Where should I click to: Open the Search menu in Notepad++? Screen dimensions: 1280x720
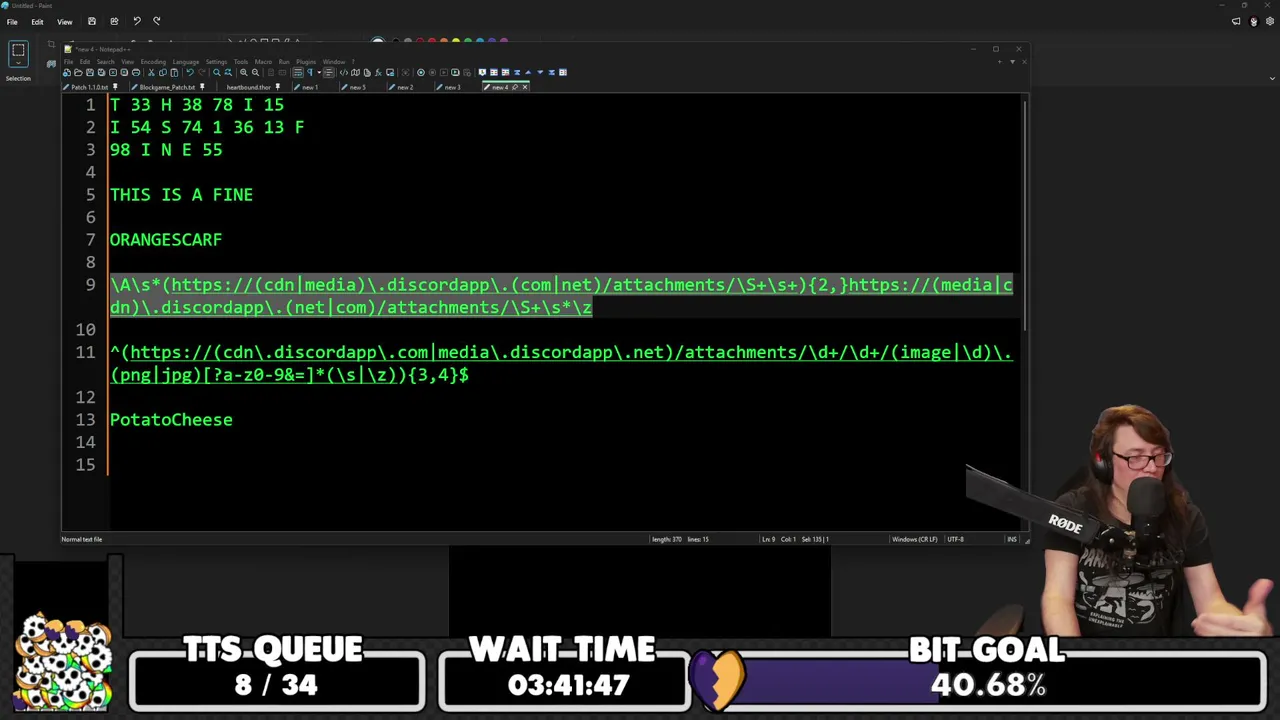tap(105, 62)
